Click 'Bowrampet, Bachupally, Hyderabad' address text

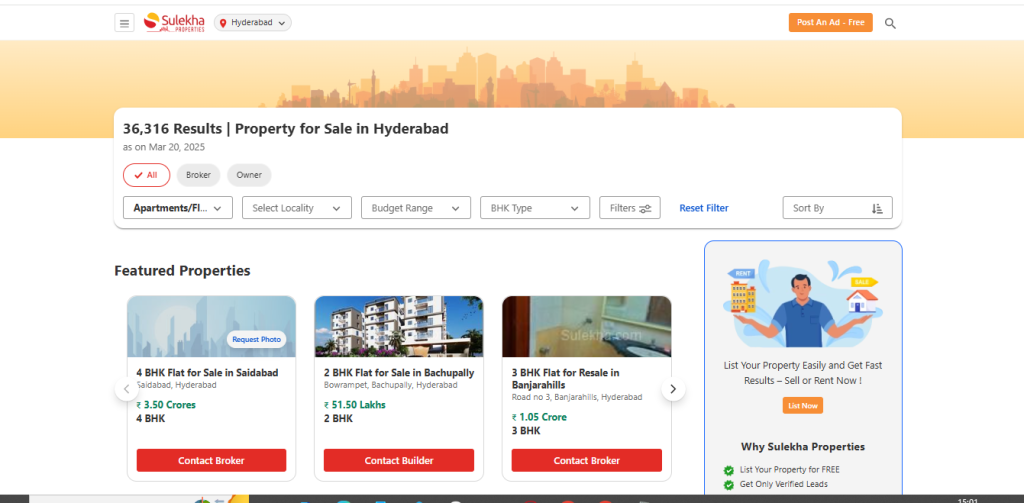[391, 385]
